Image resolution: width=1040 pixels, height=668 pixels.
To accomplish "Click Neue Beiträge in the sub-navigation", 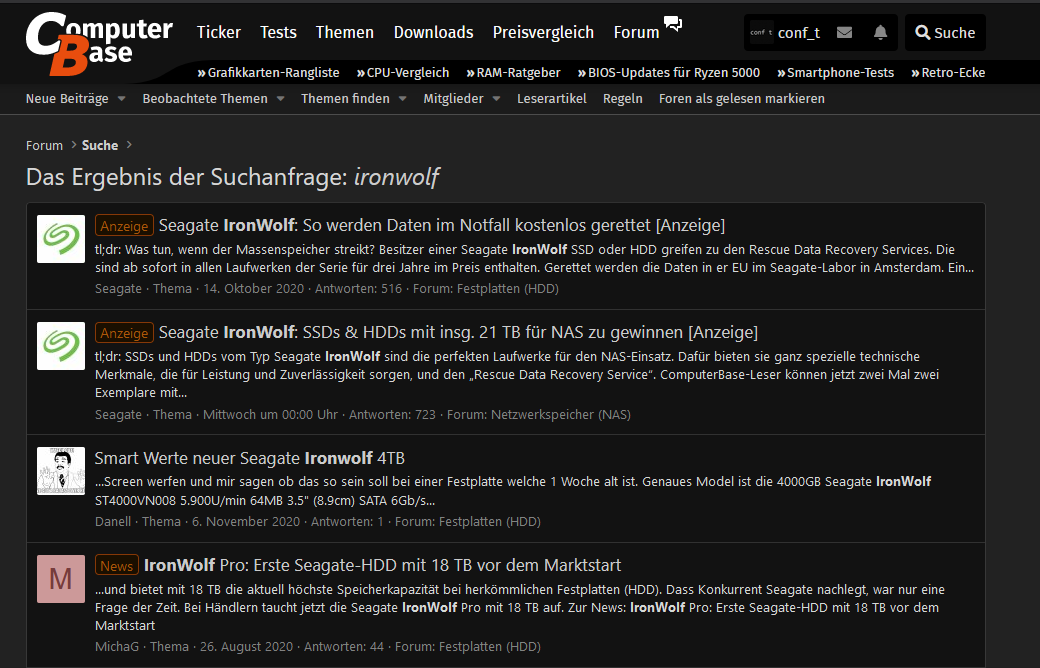I will click(67, 98).
